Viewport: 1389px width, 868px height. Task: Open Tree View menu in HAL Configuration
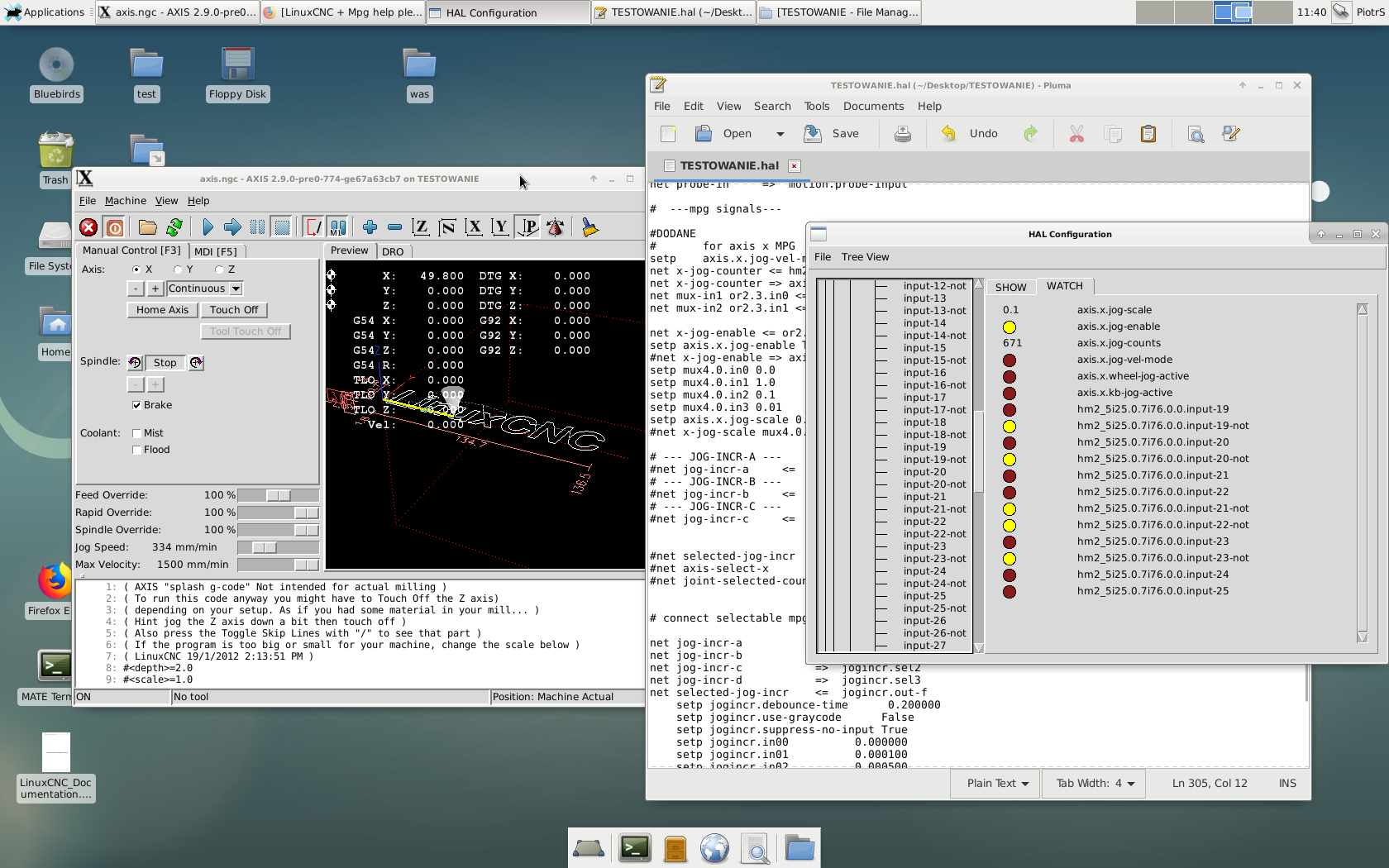(x=865, y=257)
